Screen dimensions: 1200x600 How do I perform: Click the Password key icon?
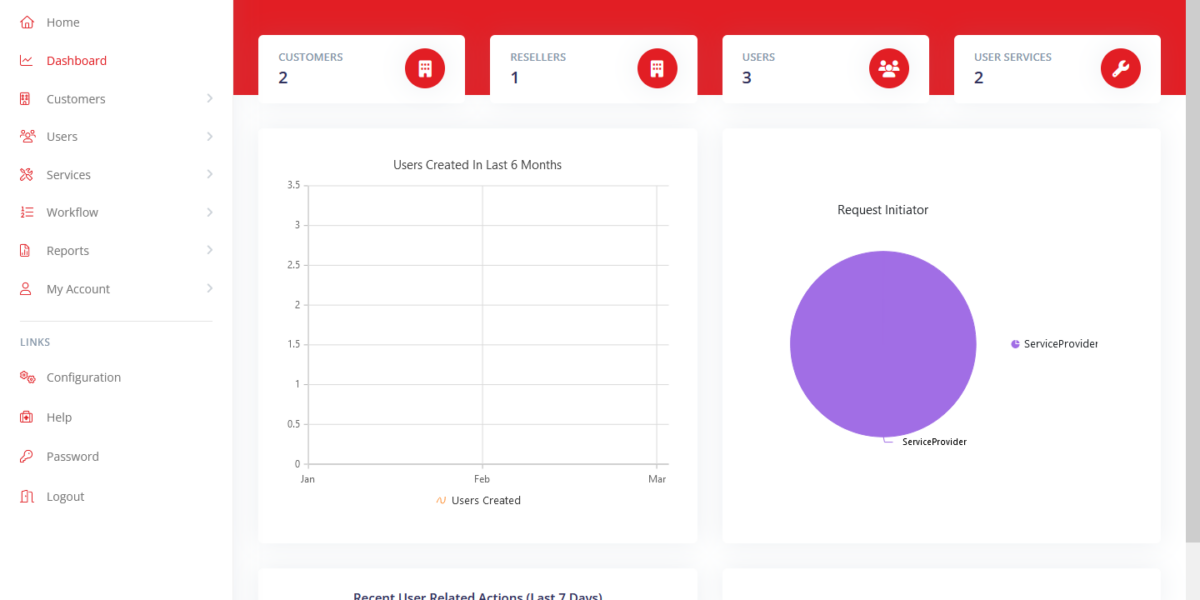point(27,457)
